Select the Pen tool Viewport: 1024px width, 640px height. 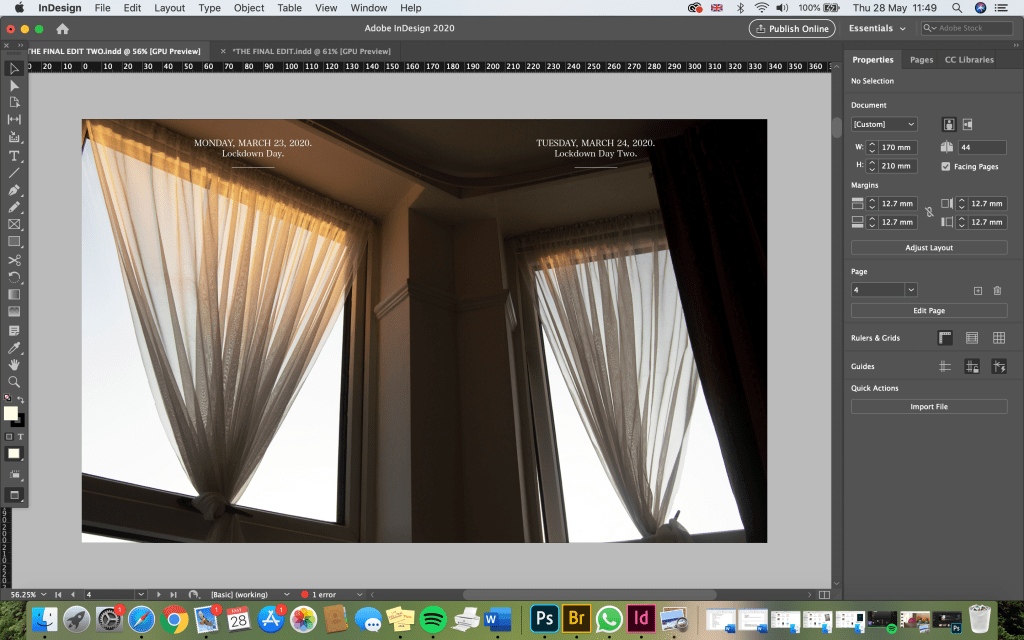(14, 190)
